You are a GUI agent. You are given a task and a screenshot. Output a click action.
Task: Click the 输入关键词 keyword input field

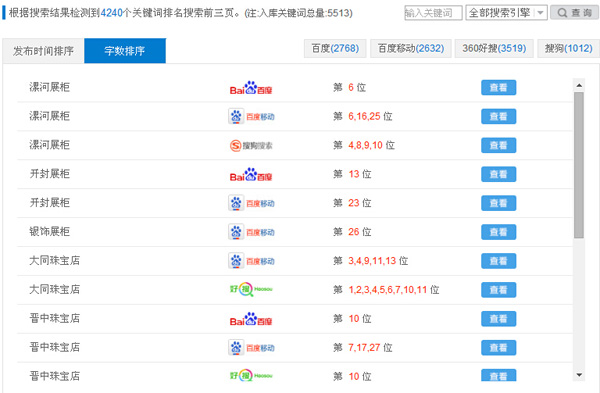433,13
